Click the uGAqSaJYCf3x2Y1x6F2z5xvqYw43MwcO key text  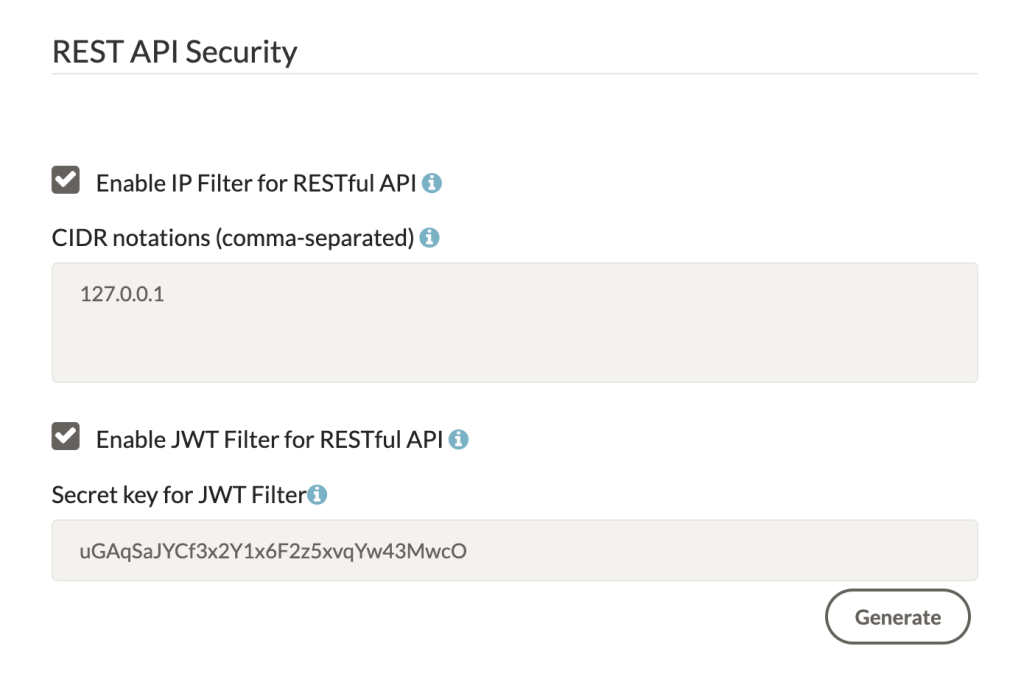[273, 552]
